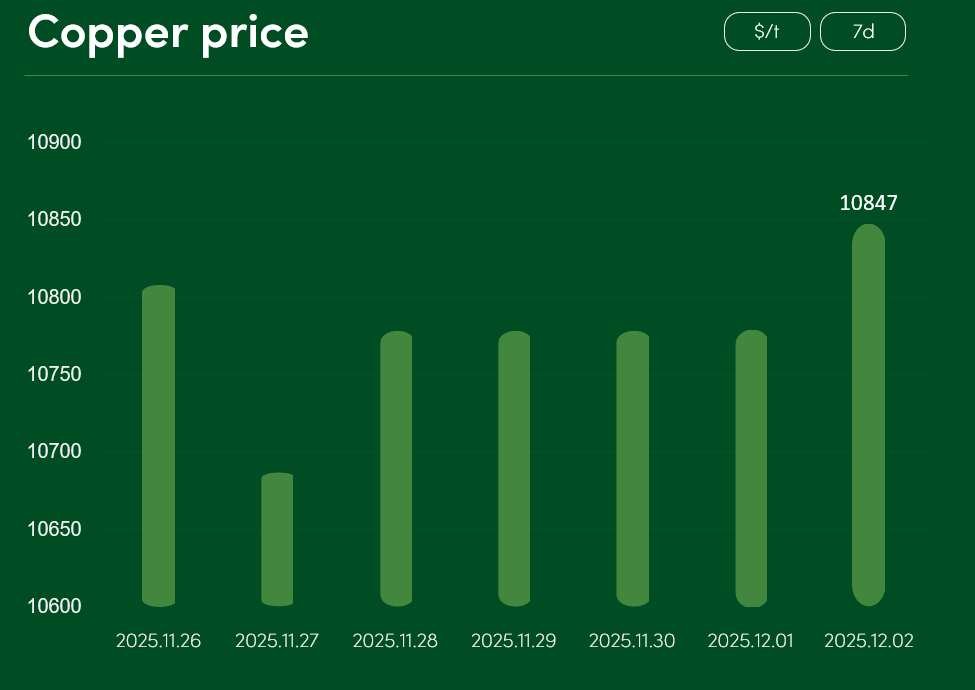Click the 2025.12.02 date label

(869, 641)
